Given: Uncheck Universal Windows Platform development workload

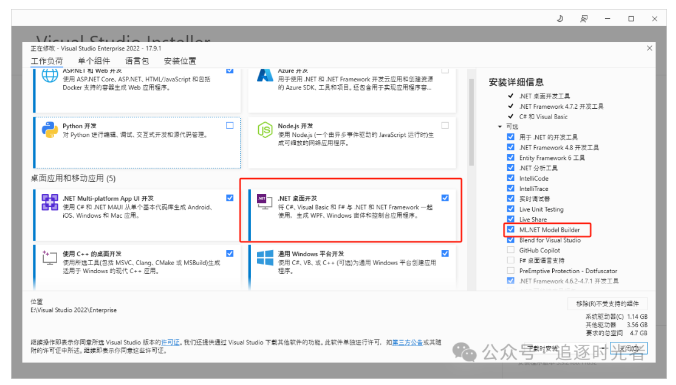Looking at the screenshot, I should [x=445, y=254].
